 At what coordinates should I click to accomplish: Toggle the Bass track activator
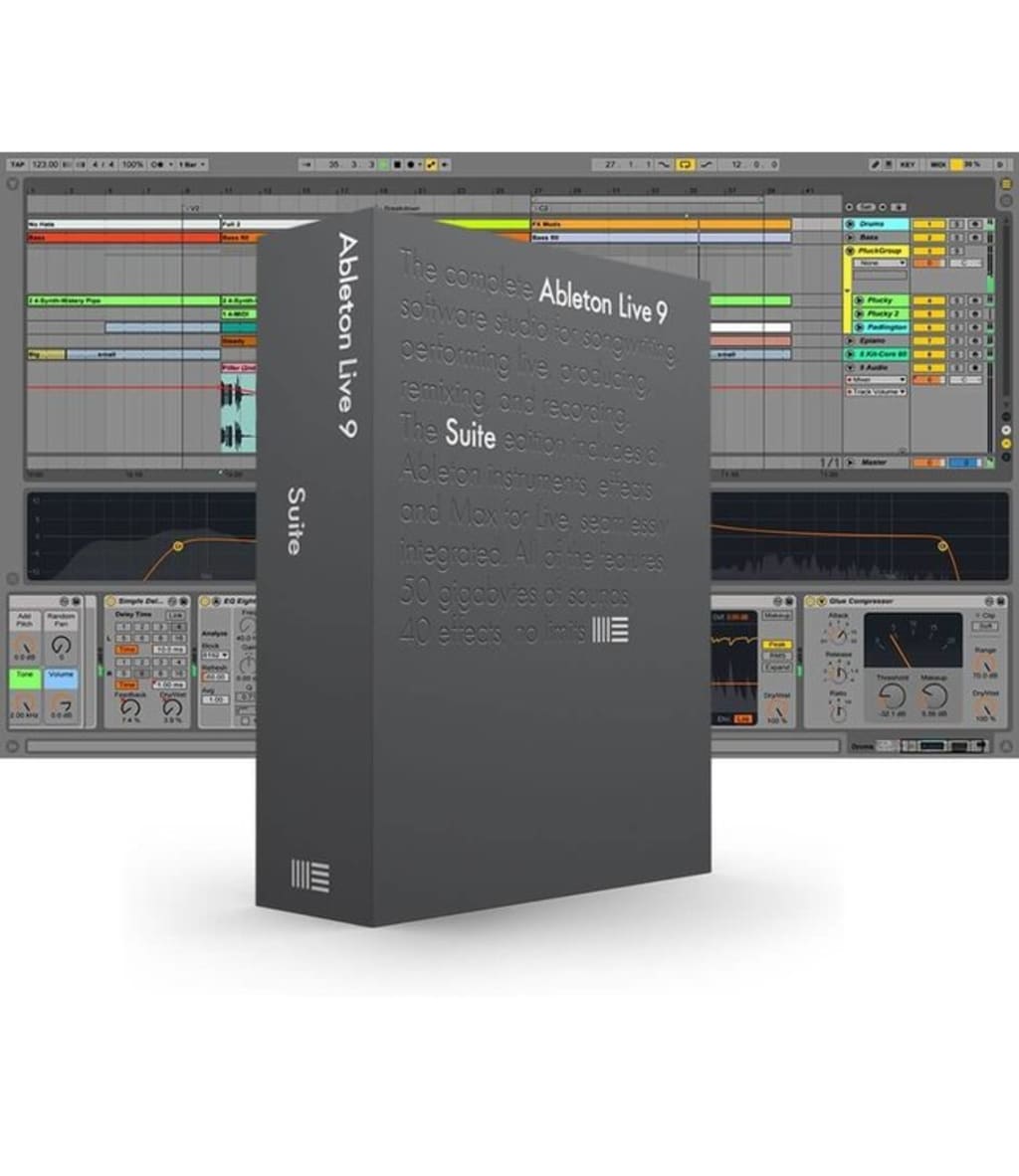tap(928, 238)
